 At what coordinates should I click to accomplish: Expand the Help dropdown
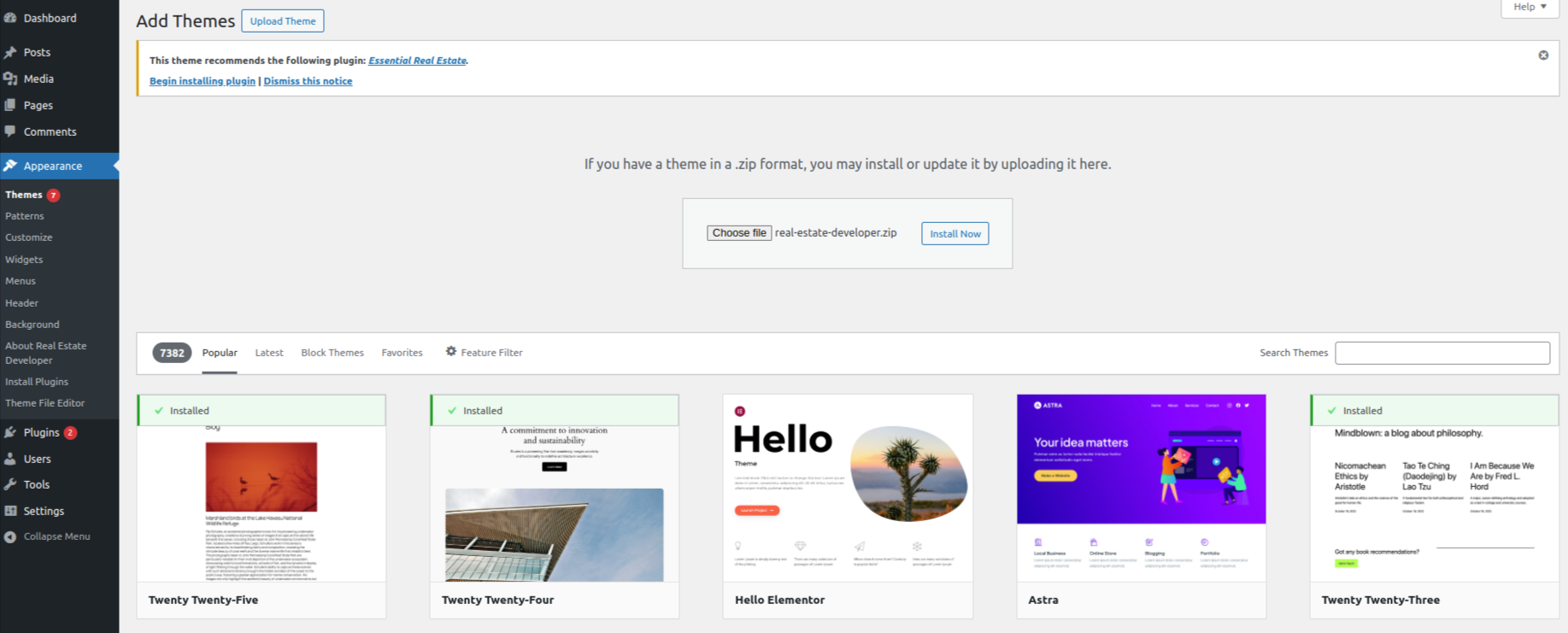(1530, 7)
